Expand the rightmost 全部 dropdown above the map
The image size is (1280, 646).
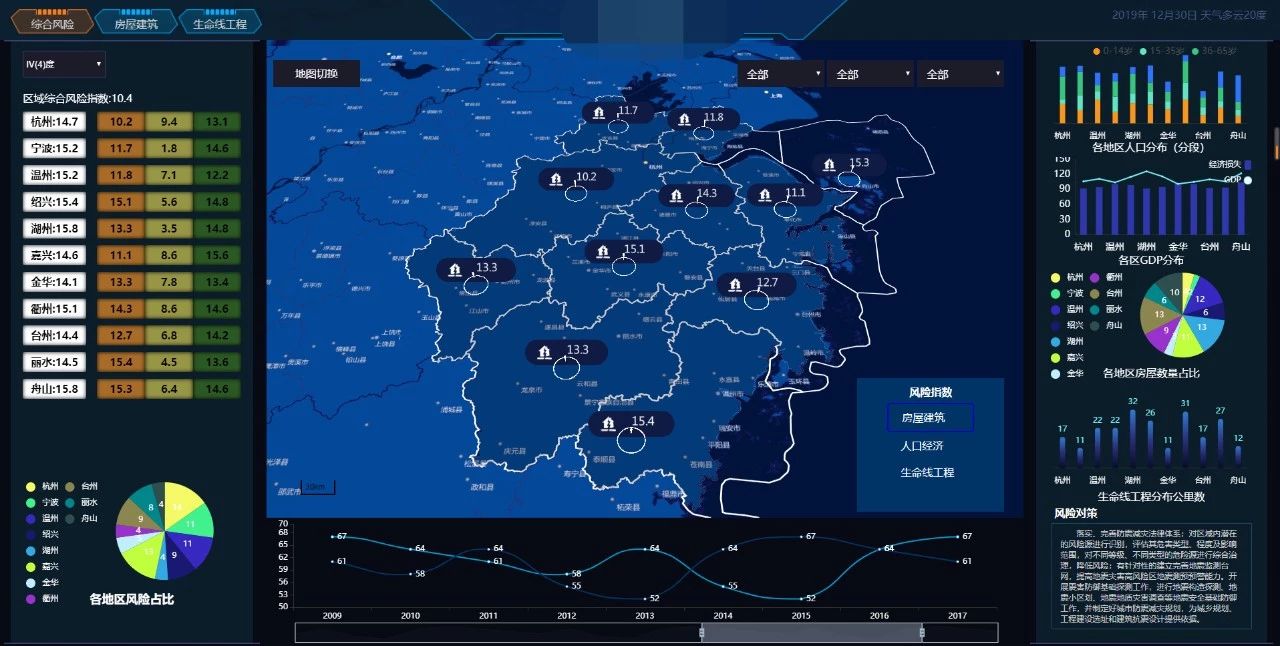[x=959, y=74]
